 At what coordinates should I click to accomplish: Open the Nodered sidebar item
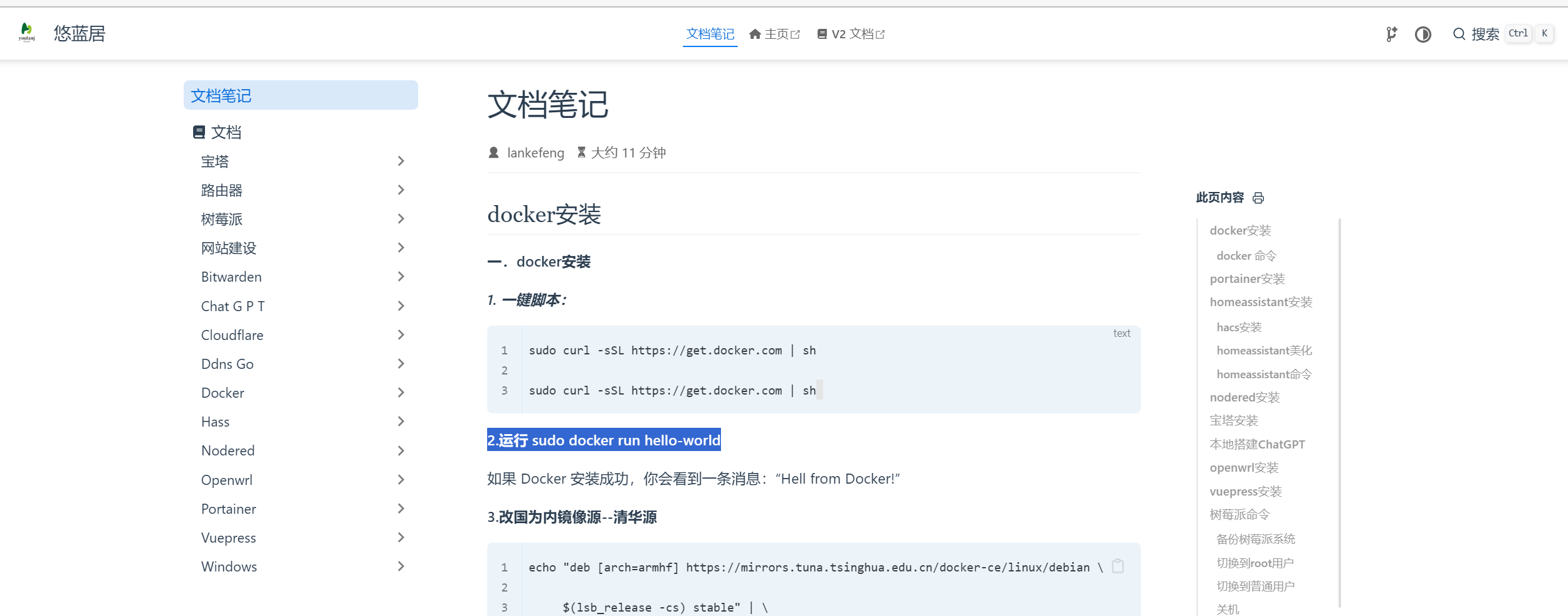click(302, 450)
